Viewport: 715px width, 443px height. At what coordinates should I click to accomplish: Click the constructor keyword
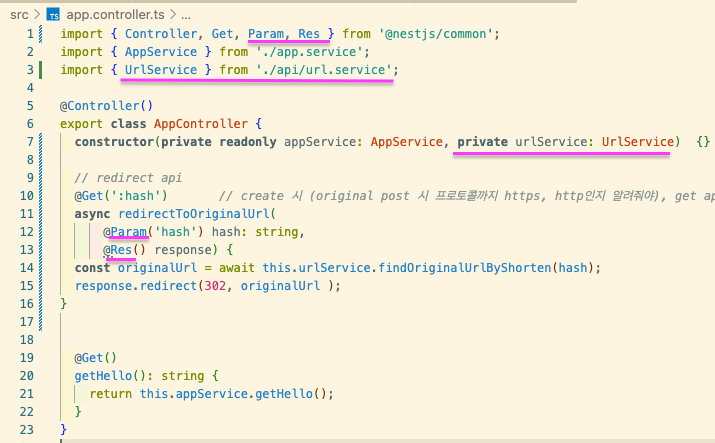pyautogui.click(x=114, y=142)
